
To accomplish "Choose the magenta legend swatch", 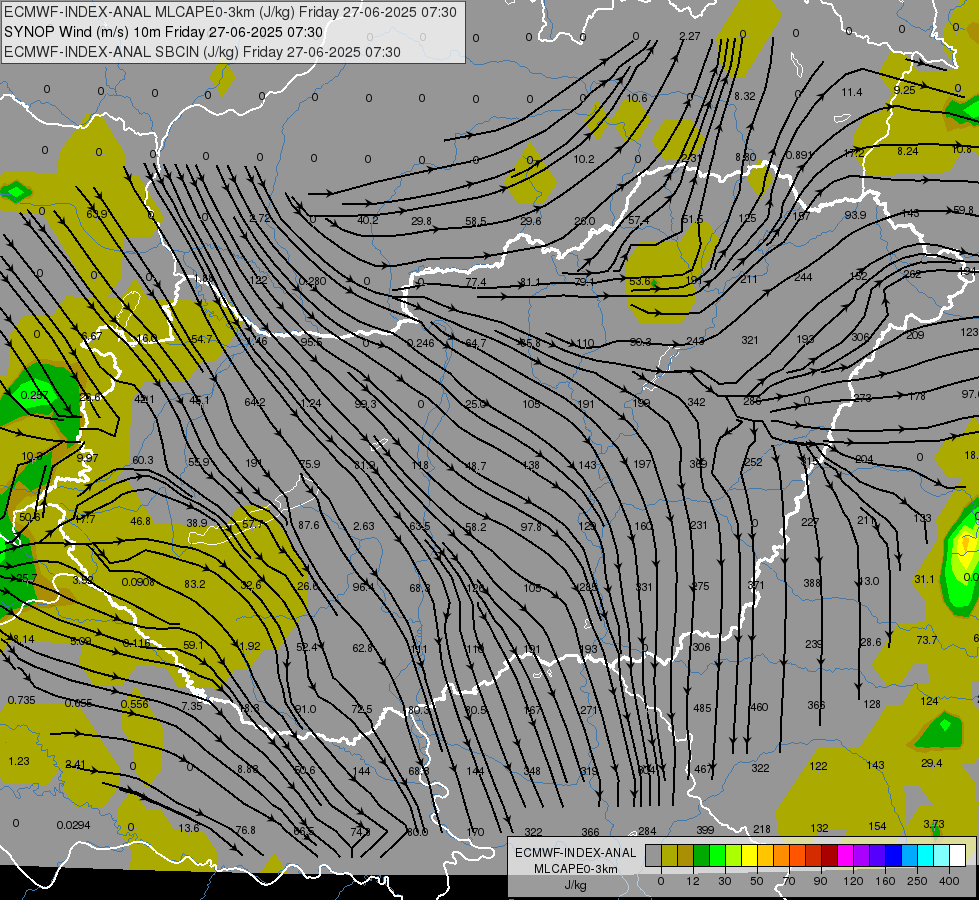I will 846,855.
